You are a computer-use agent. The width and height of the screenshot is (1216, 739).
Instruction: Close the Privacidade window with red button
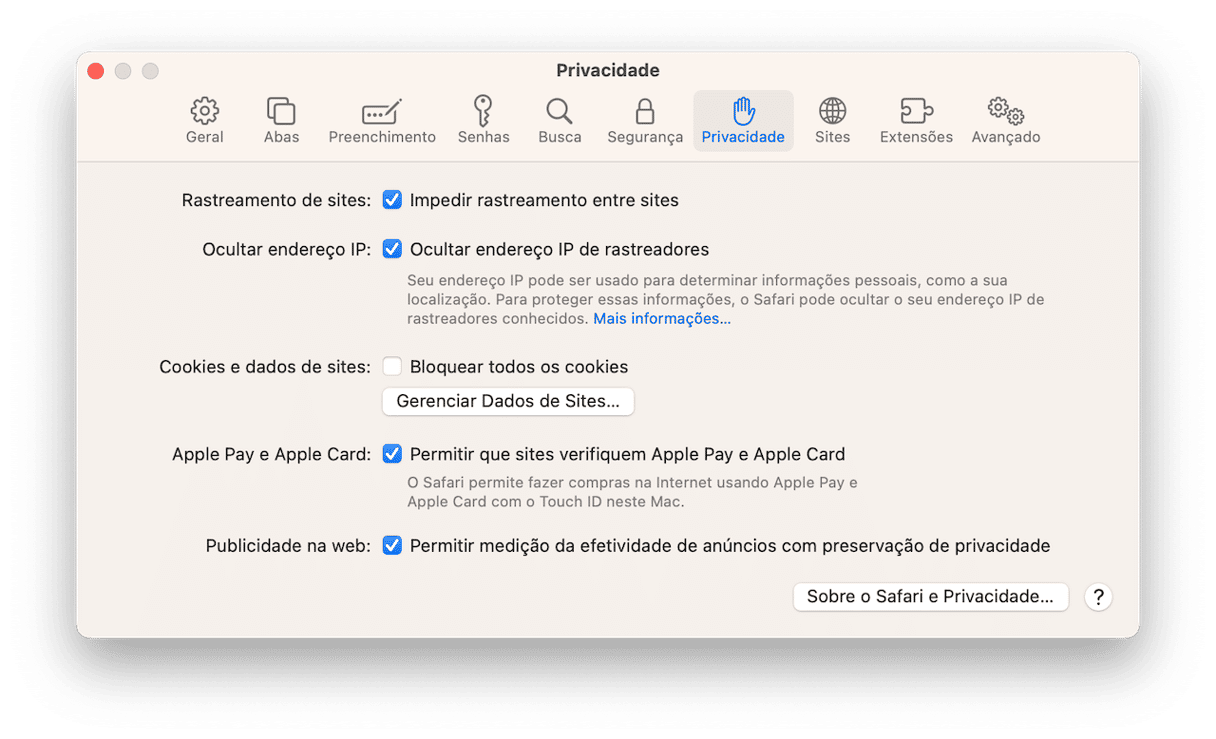[x=96, y=71]
